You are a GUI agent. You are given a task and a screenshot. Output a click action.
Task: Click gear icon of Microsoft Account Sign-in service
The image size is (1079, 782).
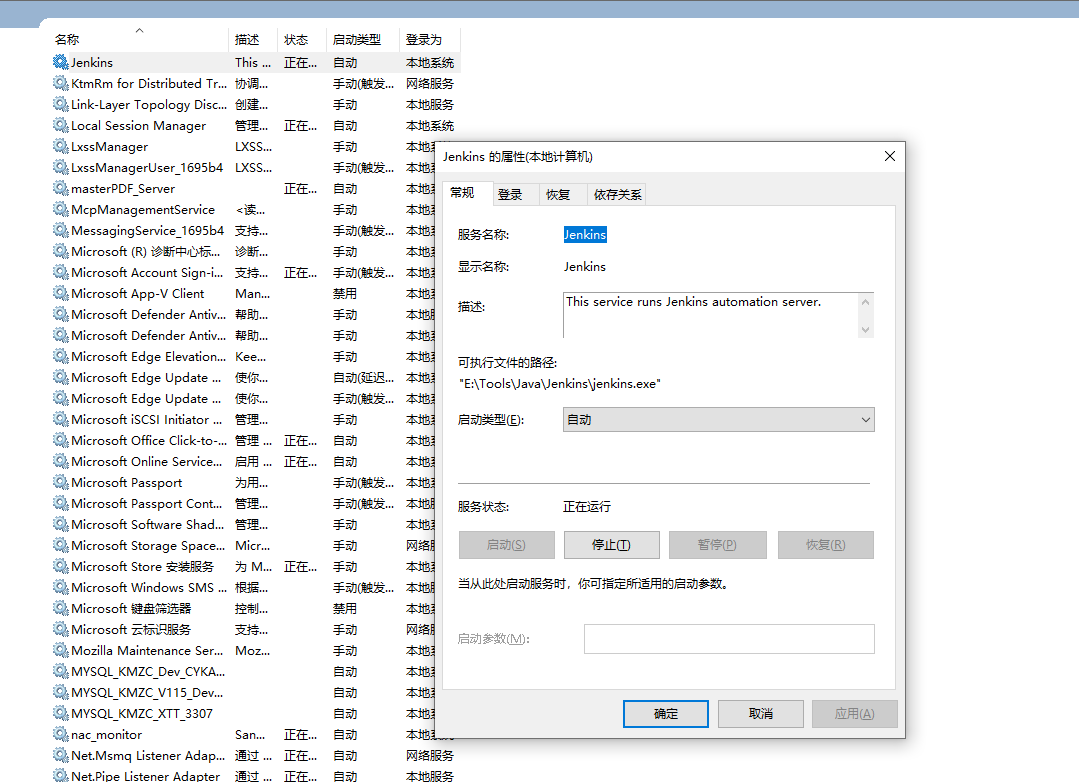(x=61, y=272)
